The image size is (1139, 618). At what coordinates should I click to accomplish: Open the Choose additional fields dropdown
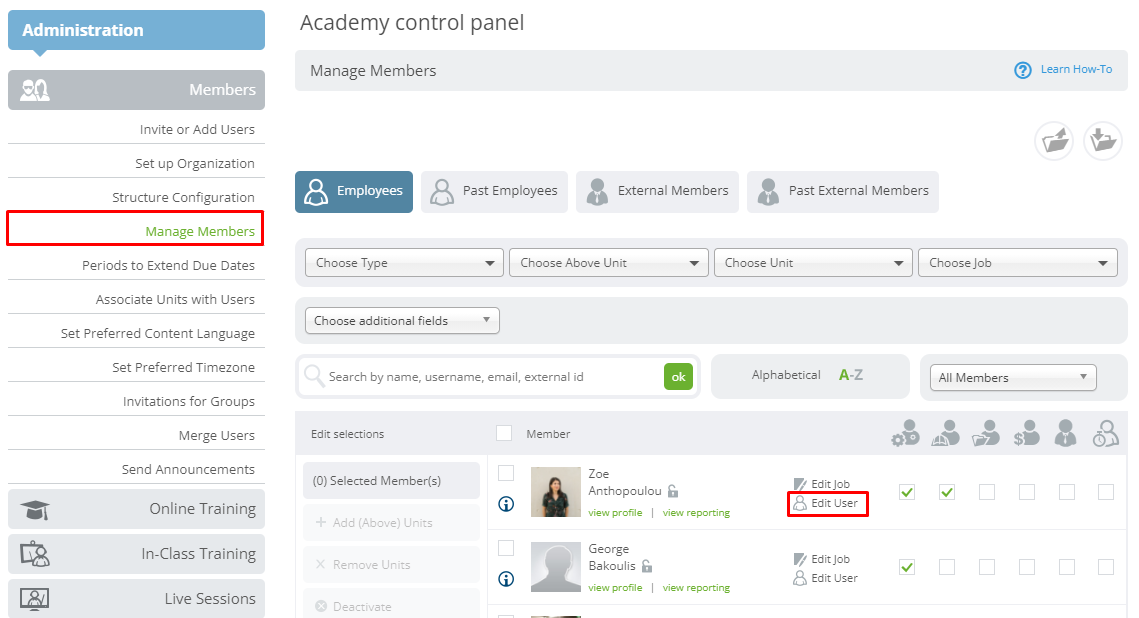tap(402, 320)
